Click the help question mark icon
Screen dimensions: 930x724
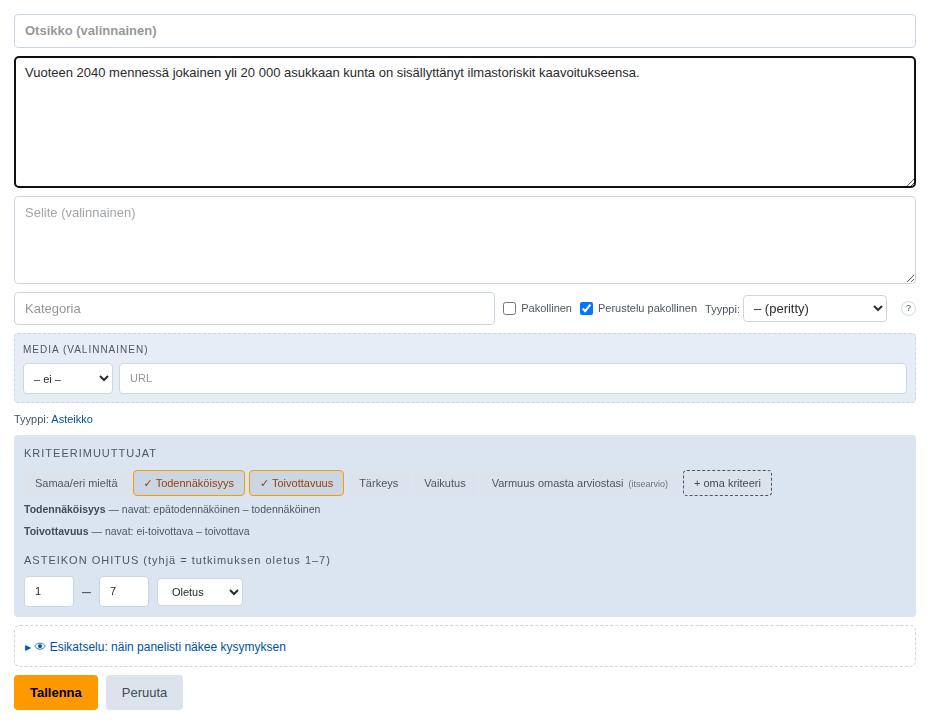[x=908, y=308]
